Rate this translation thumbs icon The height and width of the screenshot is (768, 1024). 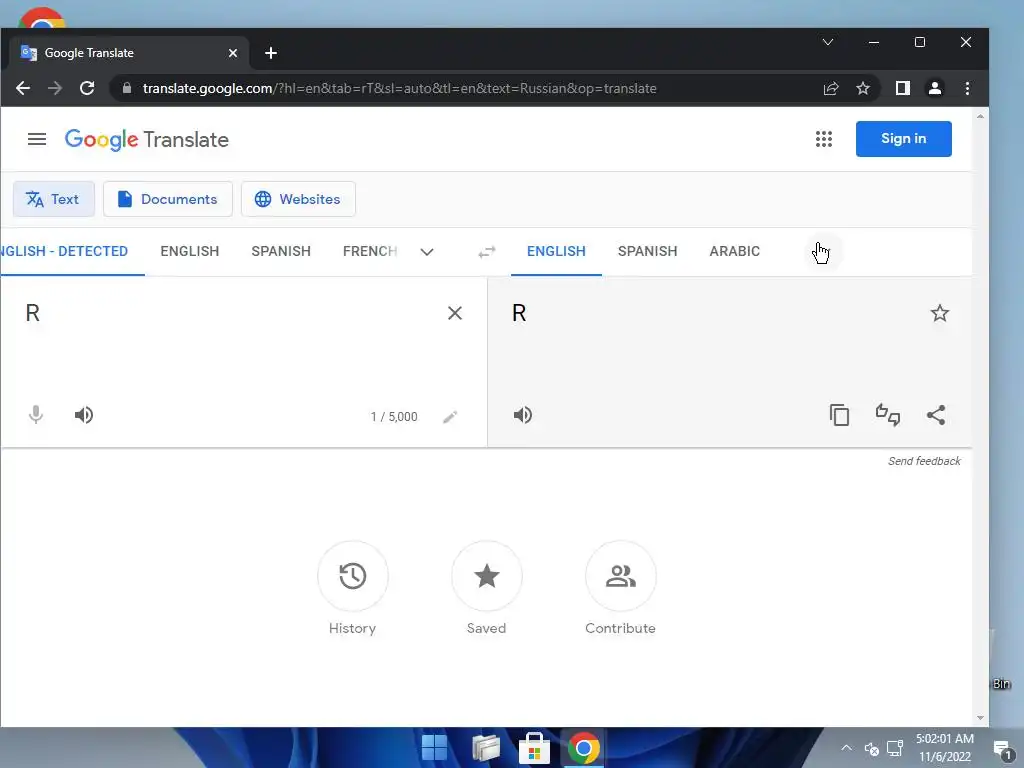888,415
